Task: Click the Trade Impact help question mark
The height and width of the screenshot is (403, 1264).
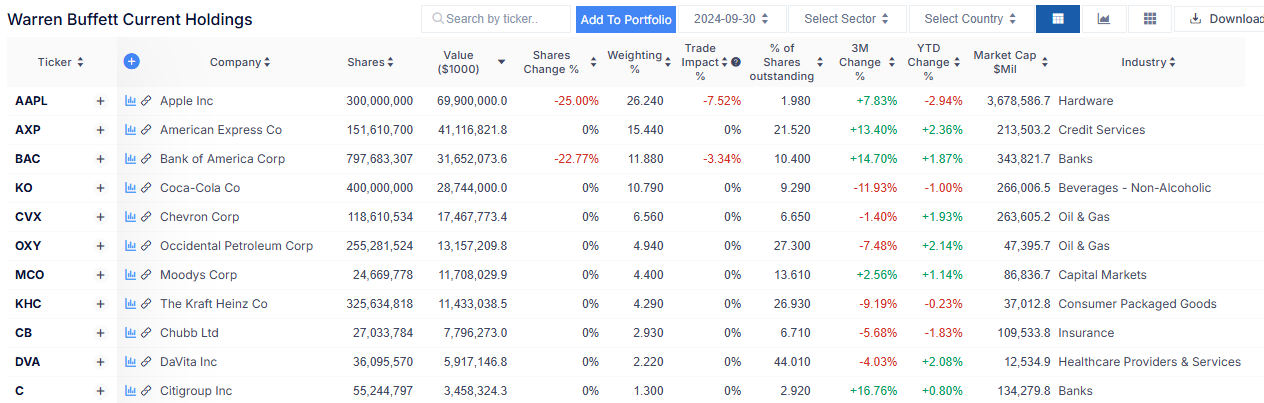Action: pos(736,62)
